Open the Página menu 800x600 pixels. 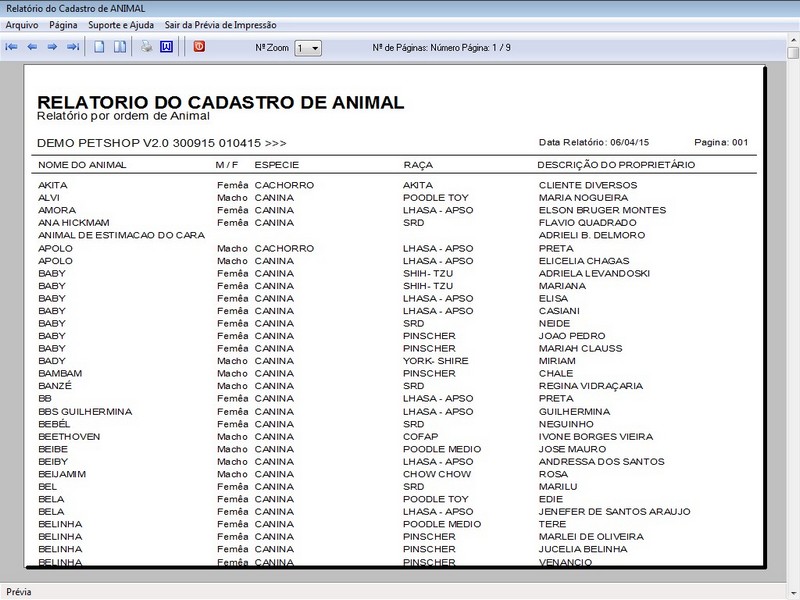pos(63,25)
